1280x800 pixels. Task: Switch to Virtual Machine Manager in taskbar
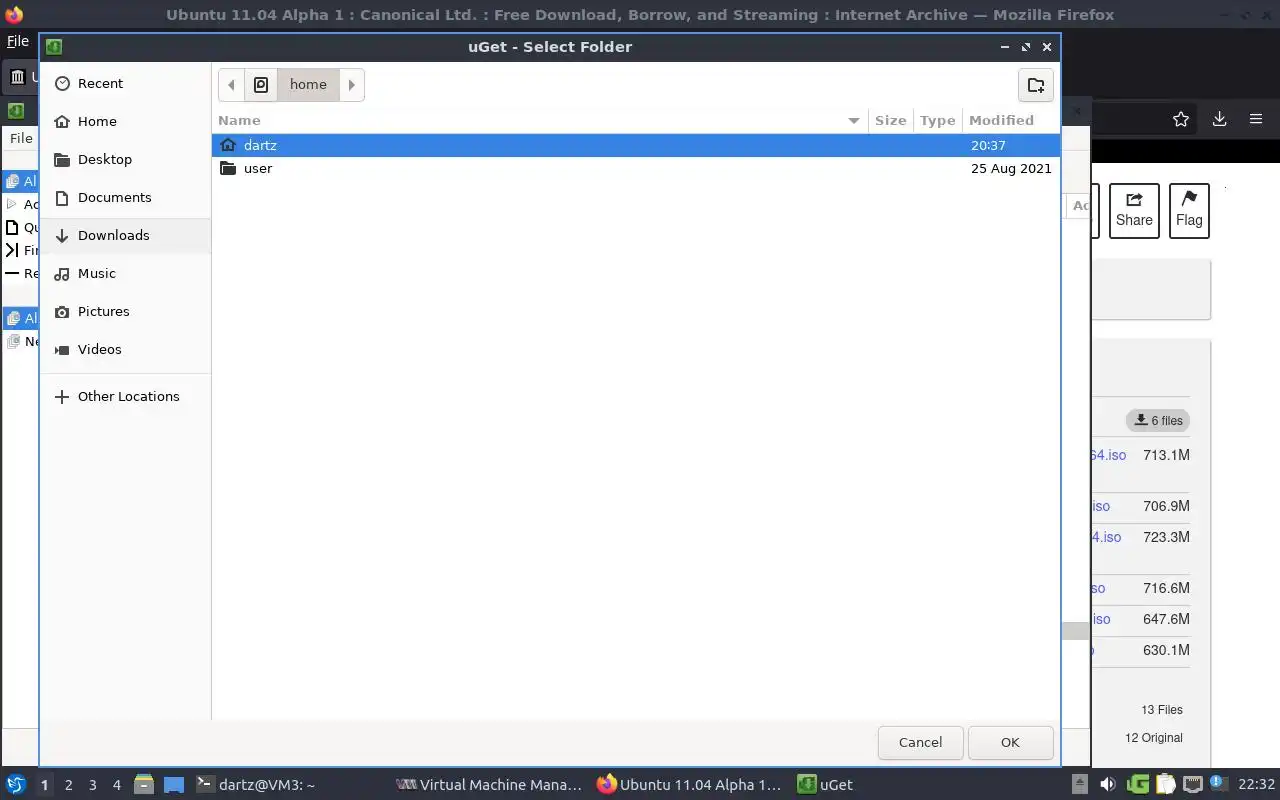click(x=489, y=785)
